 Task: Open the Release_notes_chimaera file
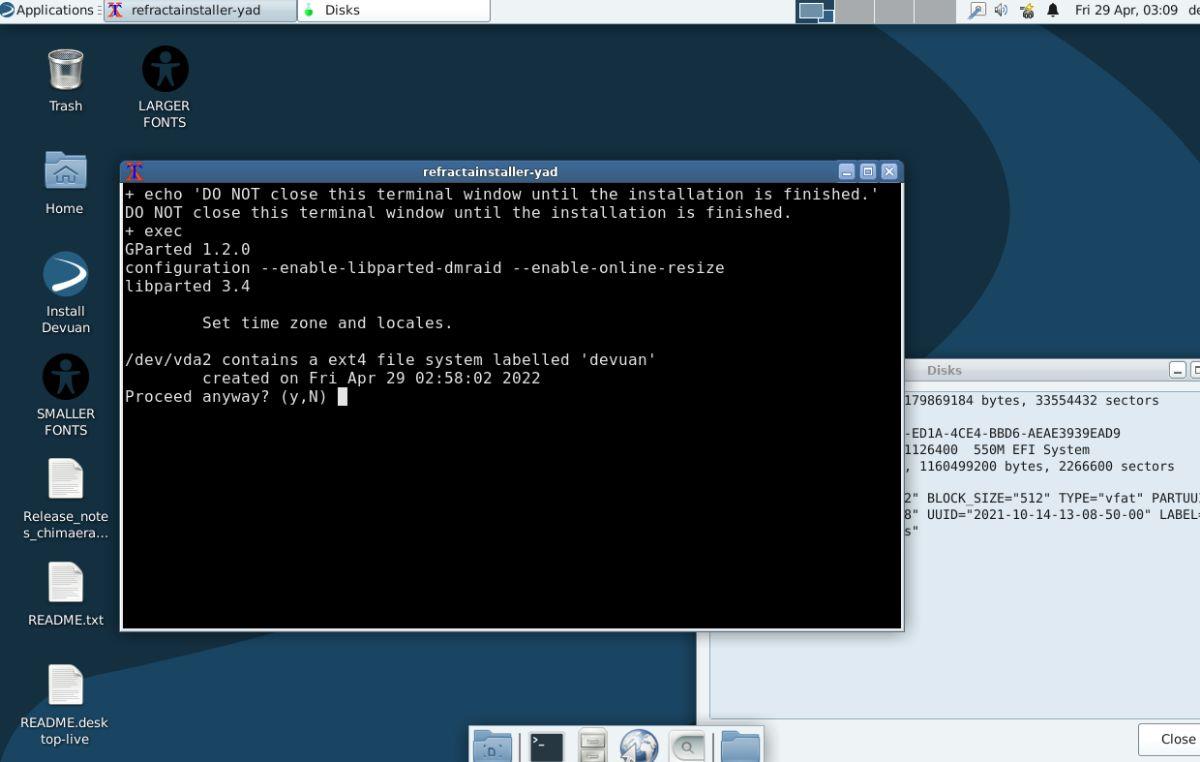(64, 480)
